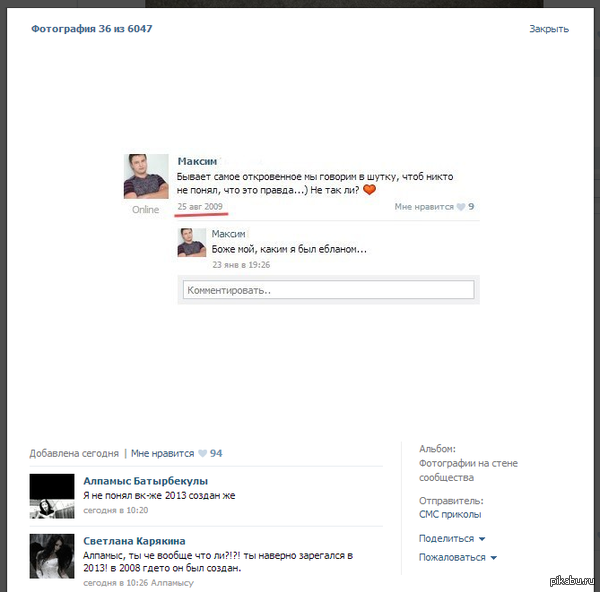Open Светлана Карякина's profile name link
Screen dimensions: 600x592
pos(134,541)
